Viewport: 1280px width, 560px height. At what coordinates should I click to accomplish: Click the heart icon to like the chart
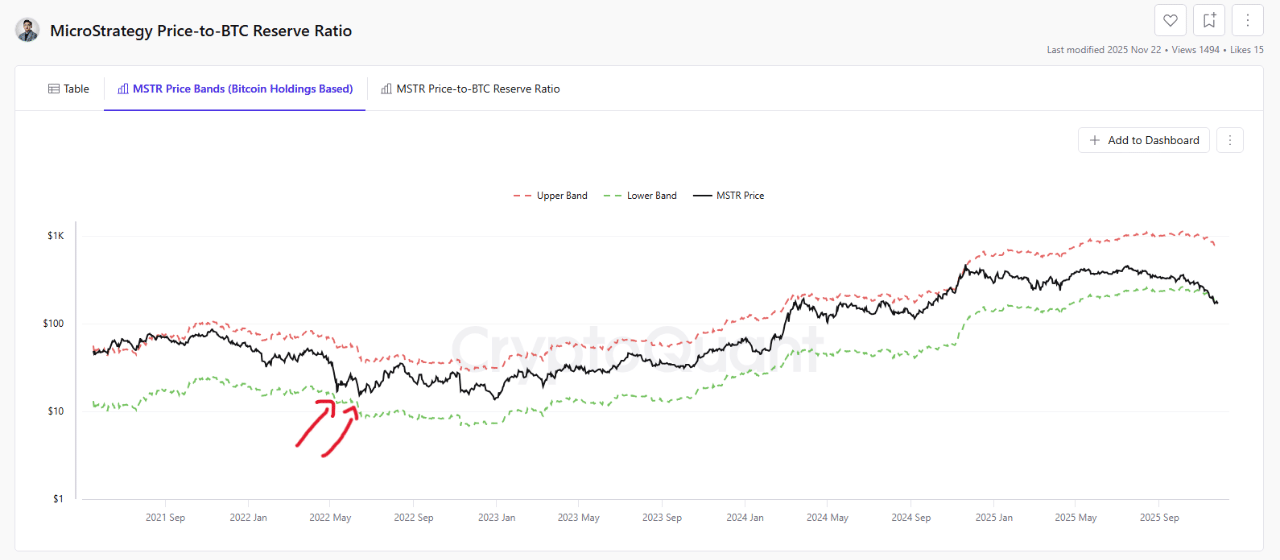point(1171,20)
